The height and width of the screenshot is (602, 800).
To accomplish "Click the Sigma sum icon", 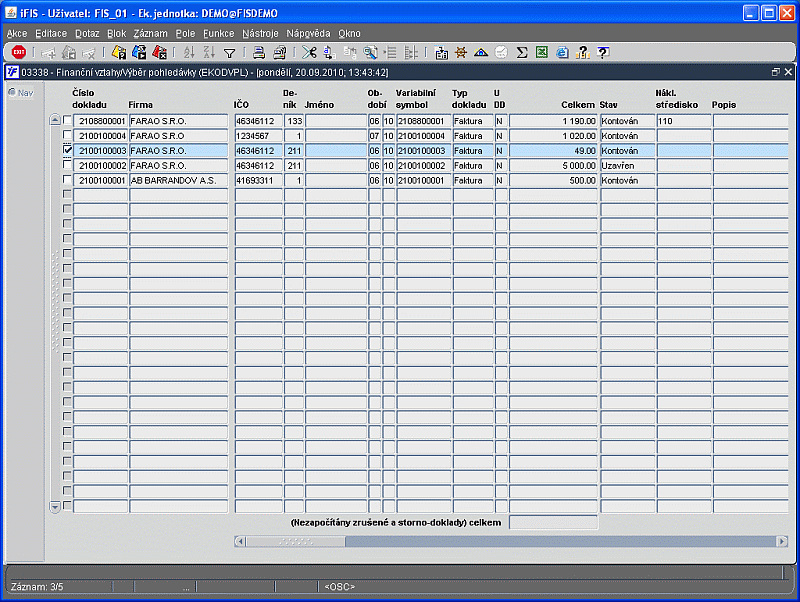I will (521, 52).
